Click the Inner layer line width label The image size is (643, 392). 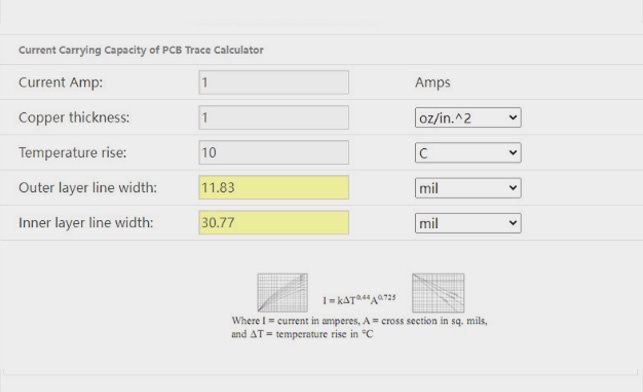tap(86, 223)
